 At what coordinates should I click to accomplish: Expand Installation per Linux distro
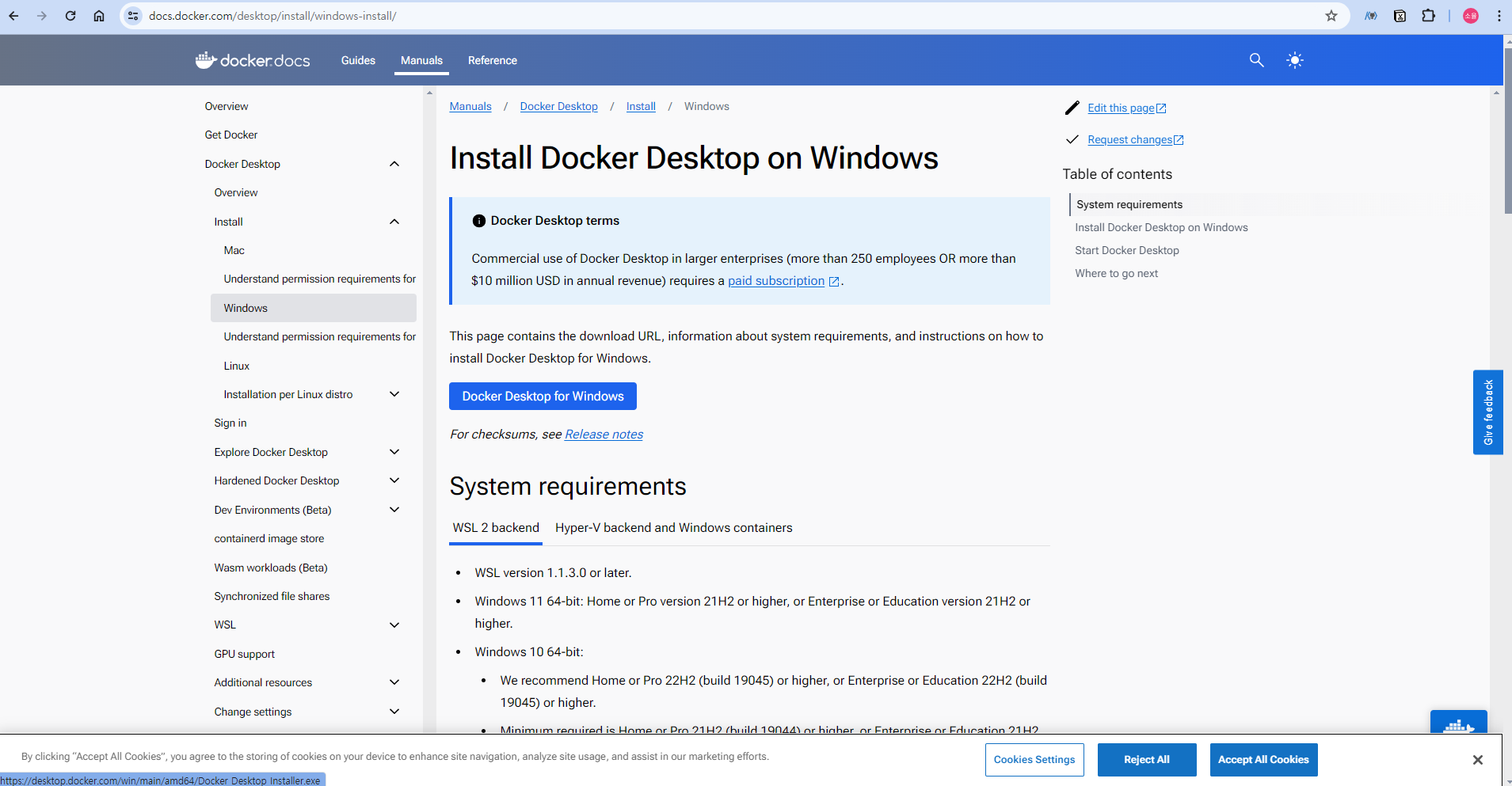pos(394,394)
